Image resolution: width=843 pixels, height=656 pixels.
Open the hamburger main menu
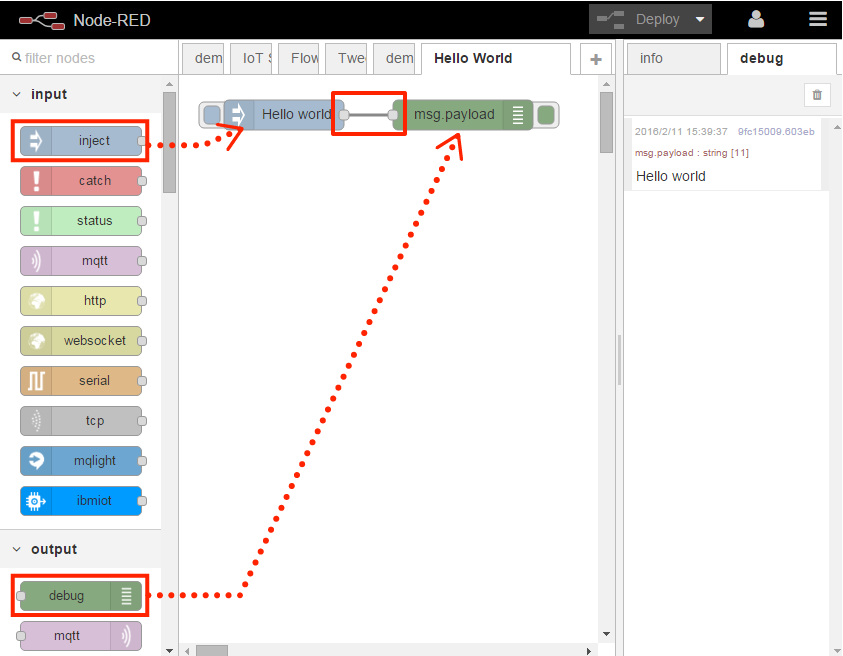(818, 19)
